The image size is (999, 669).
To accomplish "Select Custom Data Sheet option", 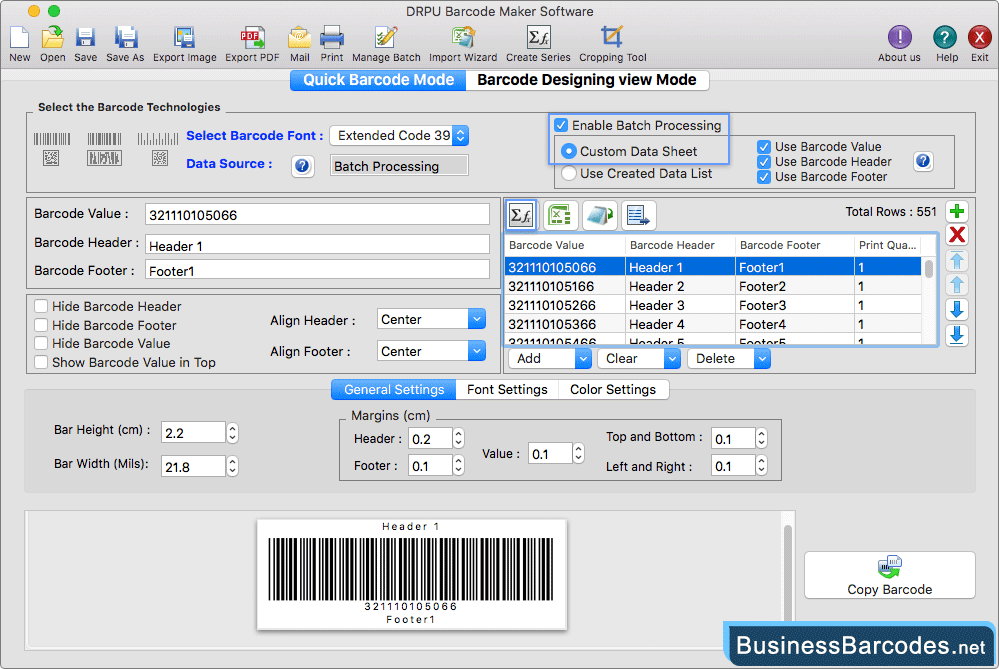I will point(569,151).
